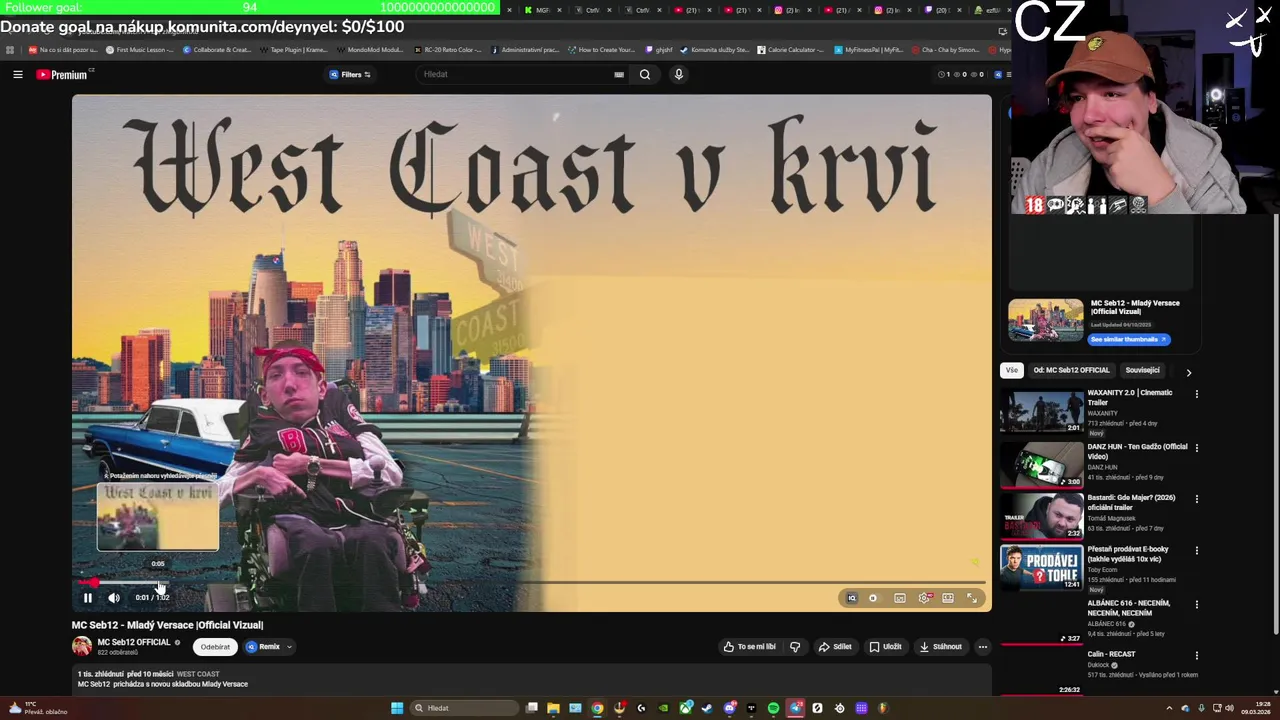Enter fullscreen video mode
The height and width of the screenshot is (720, 1280).
[972, 598]
